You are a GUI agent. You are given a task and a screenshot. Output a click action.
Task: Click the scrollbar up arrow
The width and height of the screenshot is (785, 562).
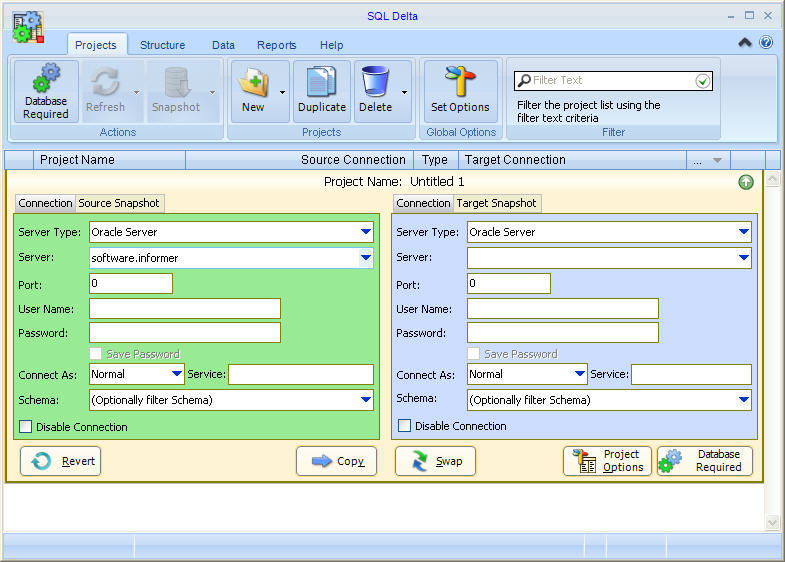[x=772, y=179]
